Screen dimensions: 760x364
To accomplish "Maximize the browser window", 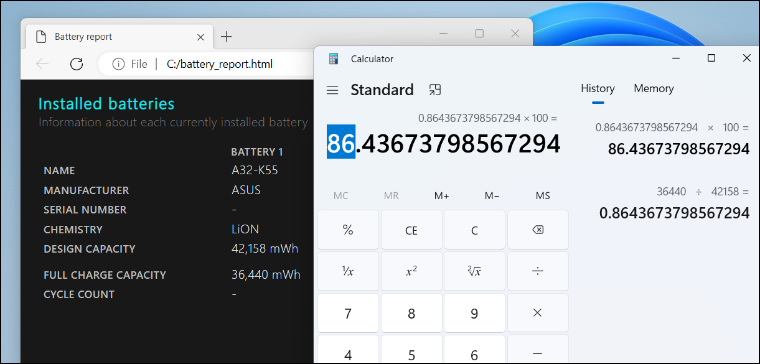I will click(x=479, y=33).
